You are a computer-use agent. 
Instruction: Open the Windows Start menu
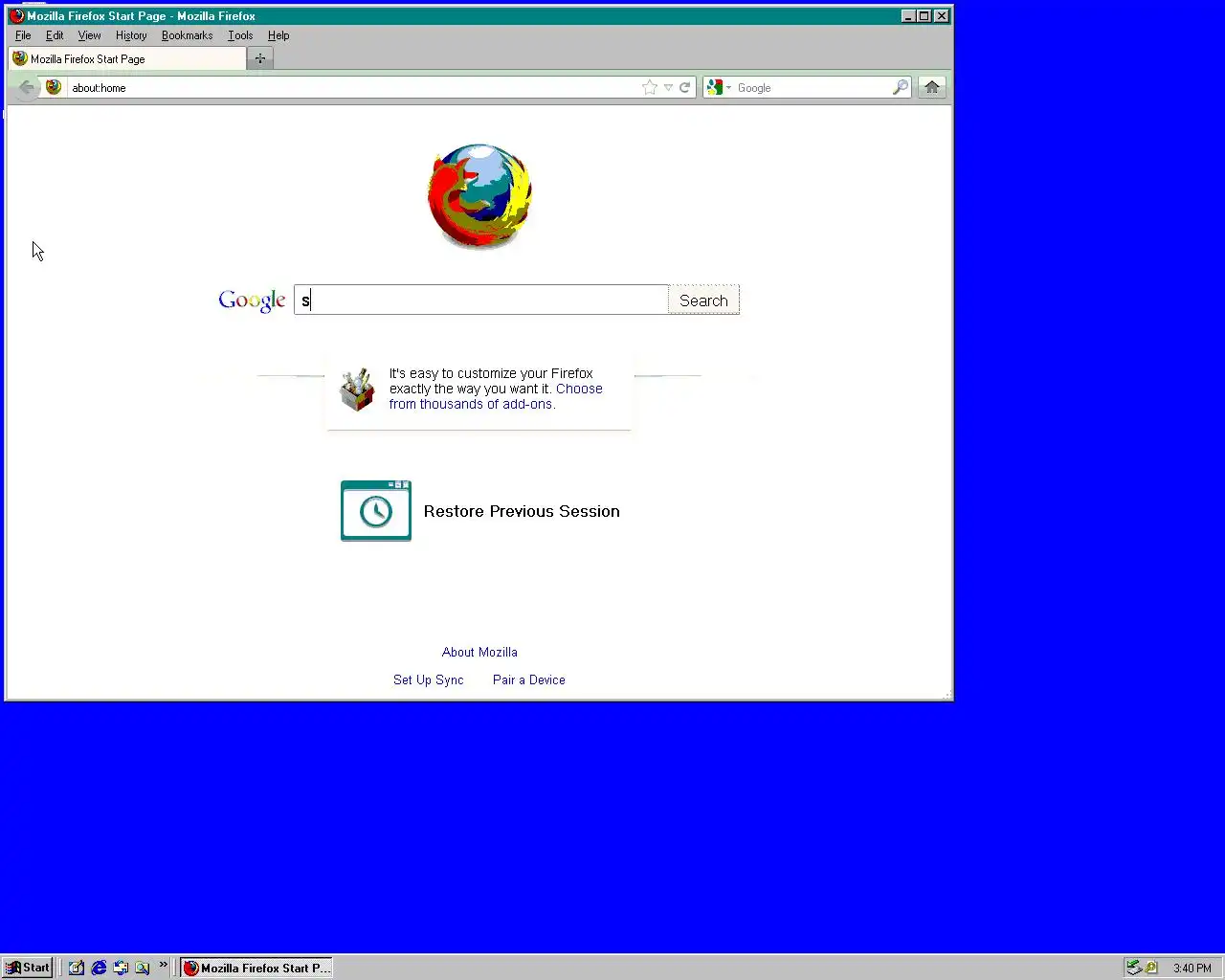[x=28, y=968]
